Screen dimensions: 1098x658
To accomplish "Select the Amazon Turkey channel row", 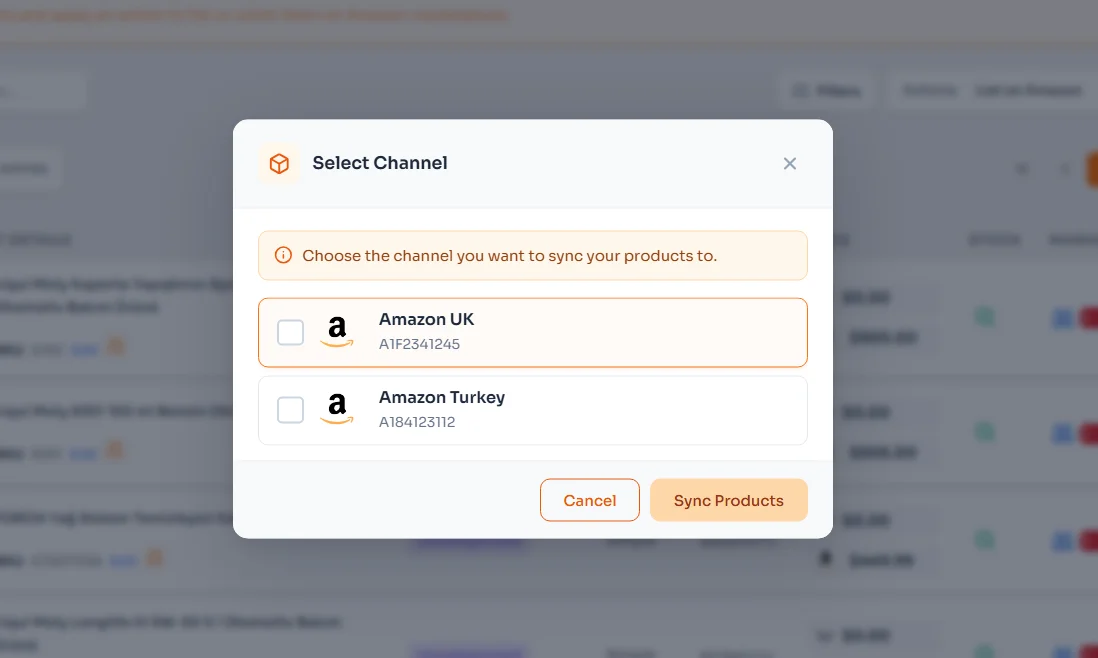I will (533, 409).
